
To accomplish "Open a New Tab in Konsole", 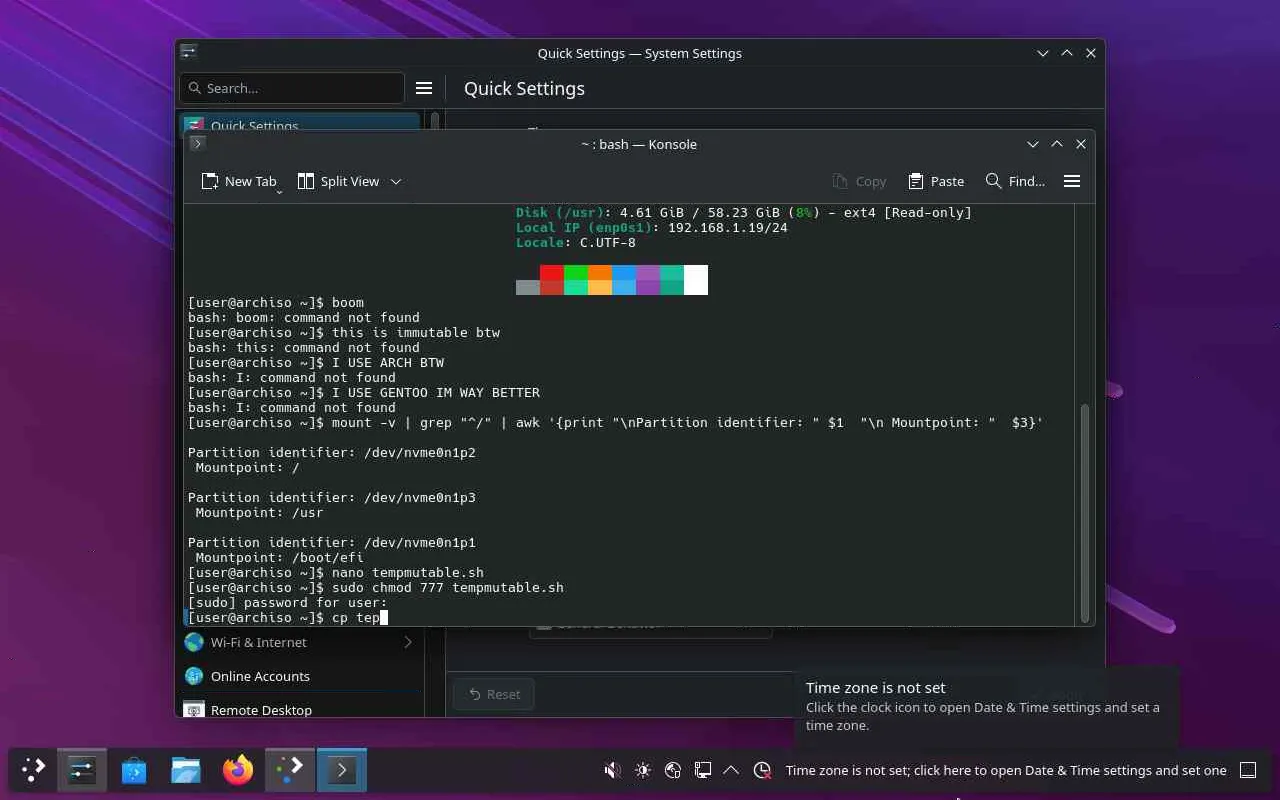I will coord(238,181).
